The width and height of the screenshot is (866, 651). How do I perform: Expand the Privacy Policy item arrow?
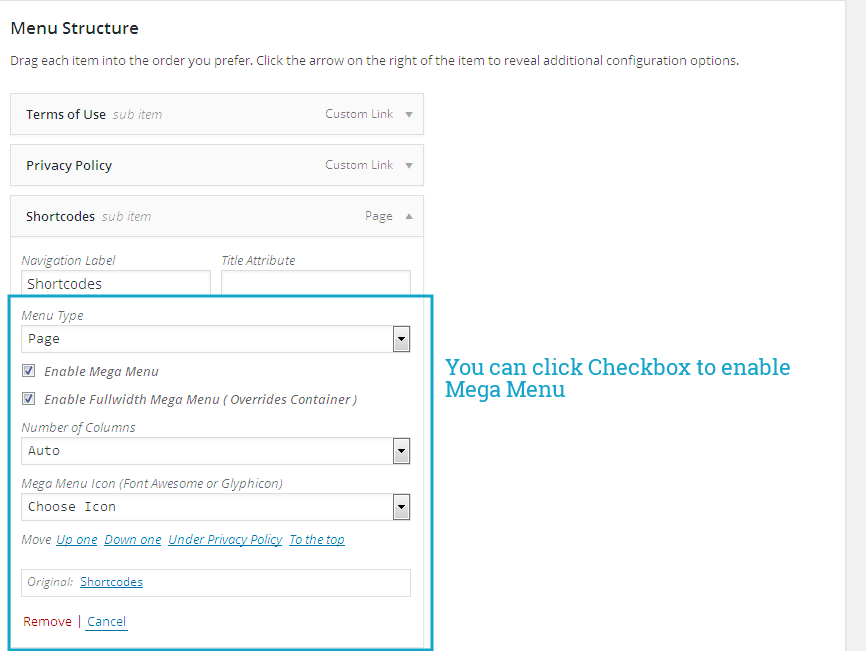[408, 165]
